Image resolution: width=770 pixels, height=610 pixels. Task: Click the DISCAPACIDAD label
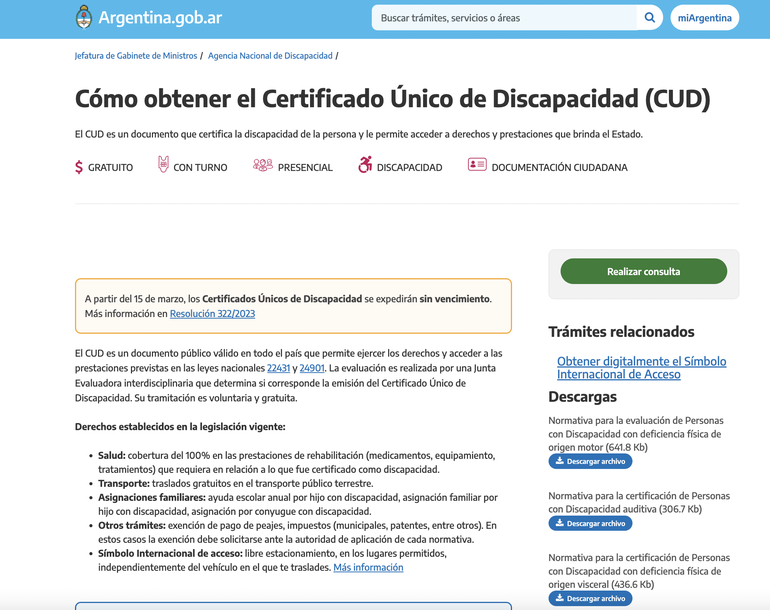(x=410, y=167)
